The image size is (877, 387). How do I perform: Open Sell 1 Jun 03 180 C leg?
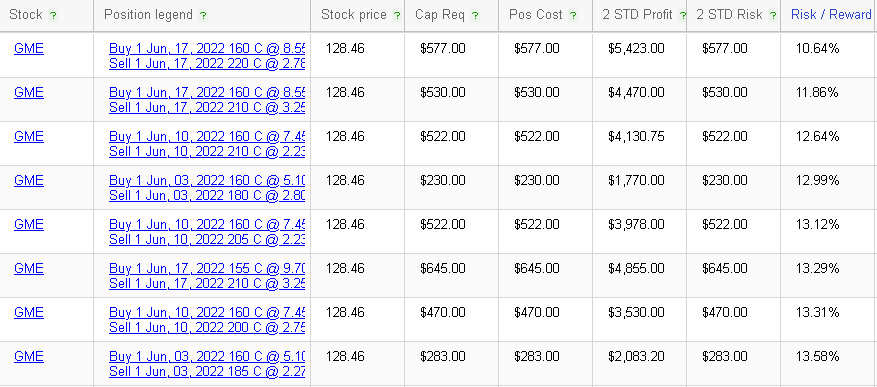[207, 195]
